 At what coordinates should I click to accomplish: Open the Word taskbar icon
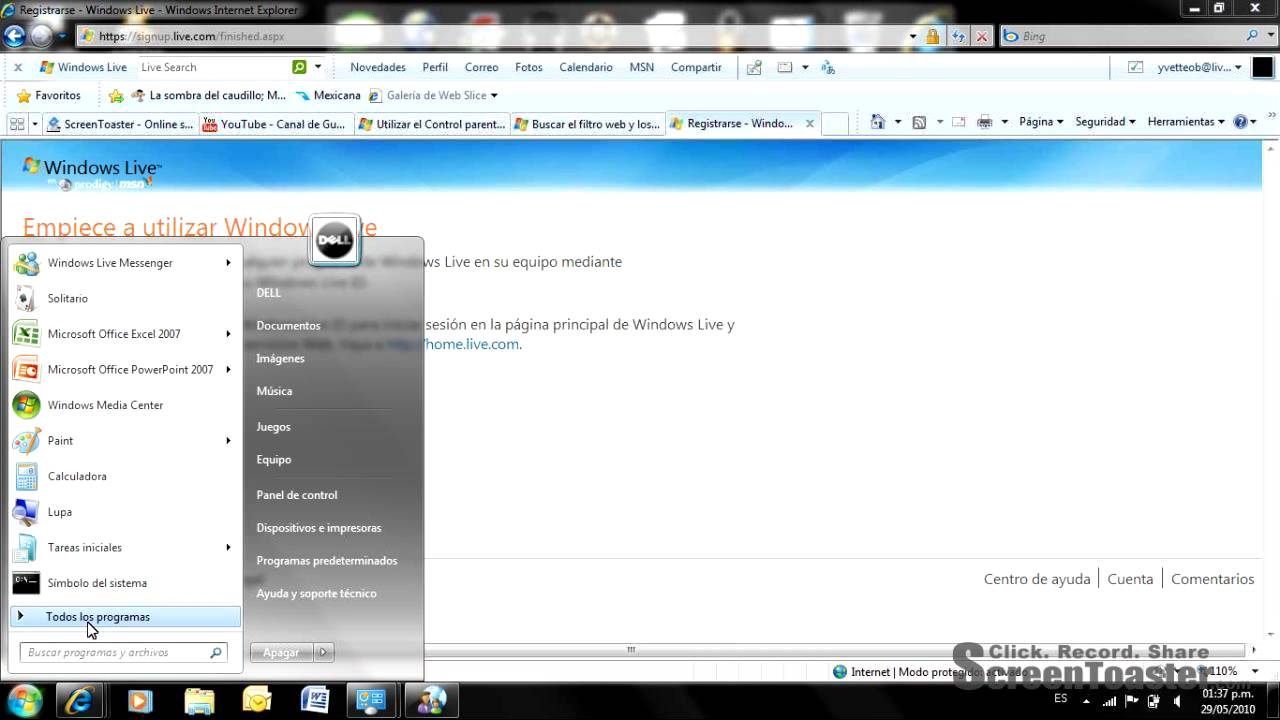click(x=315, y=699)
